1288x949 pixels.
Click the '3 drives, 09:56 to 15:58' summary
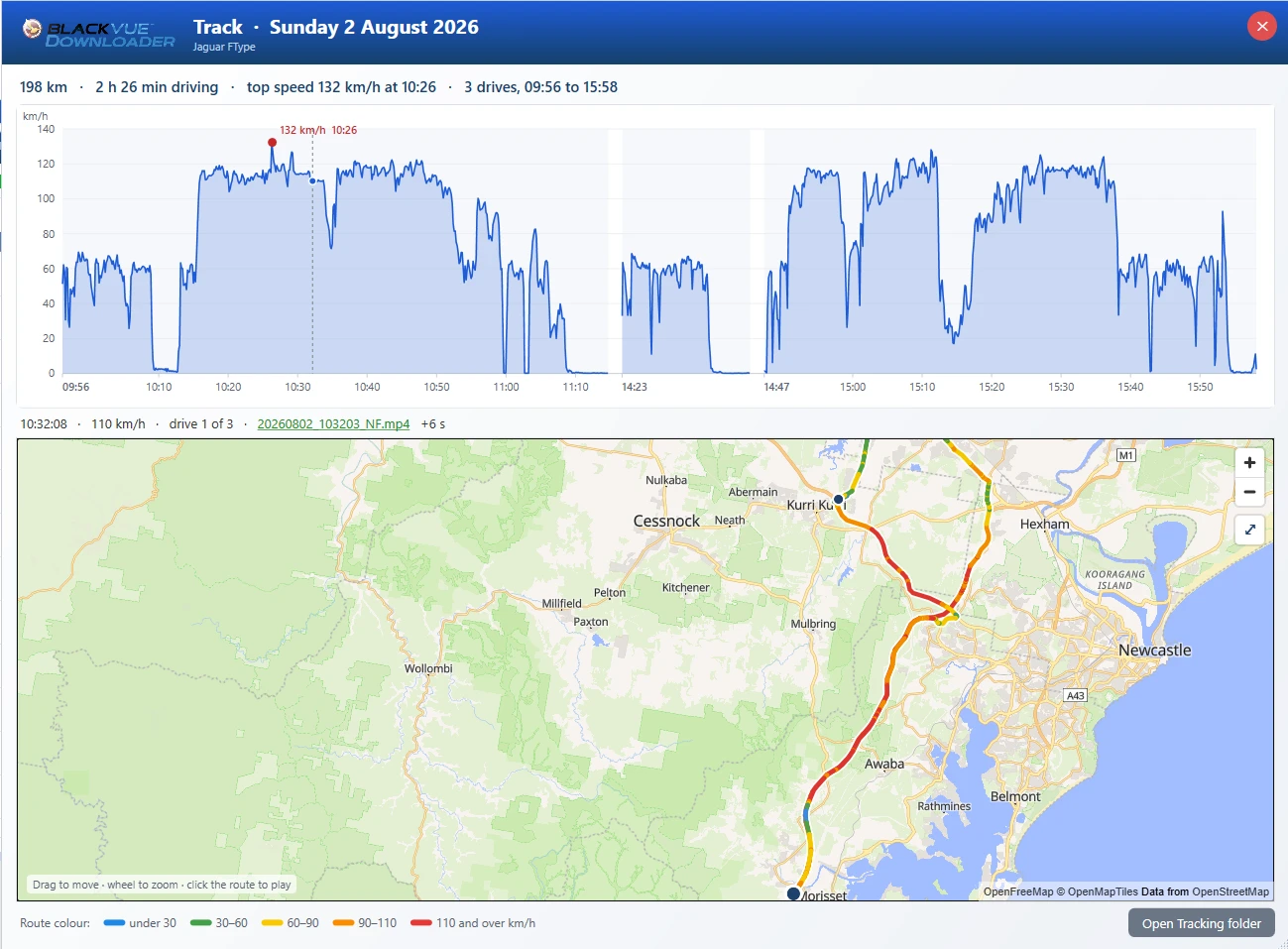[540, 87]
